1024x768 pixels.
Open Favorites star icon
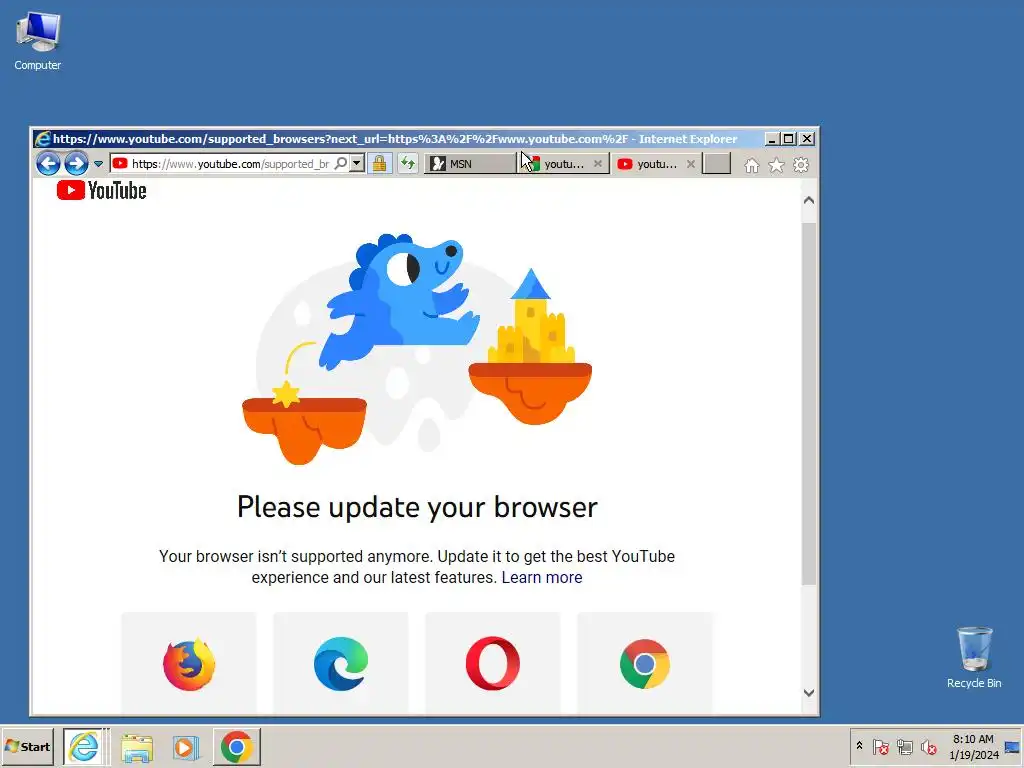776,165
